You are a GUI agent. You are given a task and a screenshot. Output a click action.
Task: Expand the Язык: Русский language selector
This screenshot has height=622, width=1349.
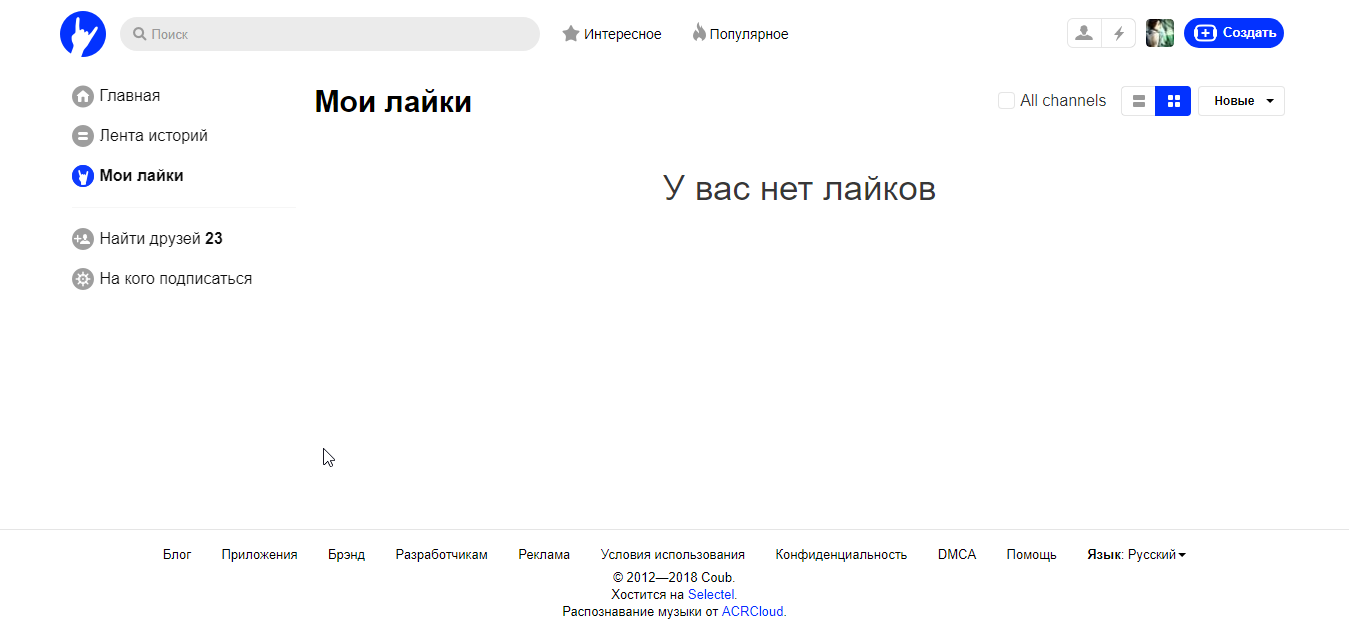[x=1135, y=554]
